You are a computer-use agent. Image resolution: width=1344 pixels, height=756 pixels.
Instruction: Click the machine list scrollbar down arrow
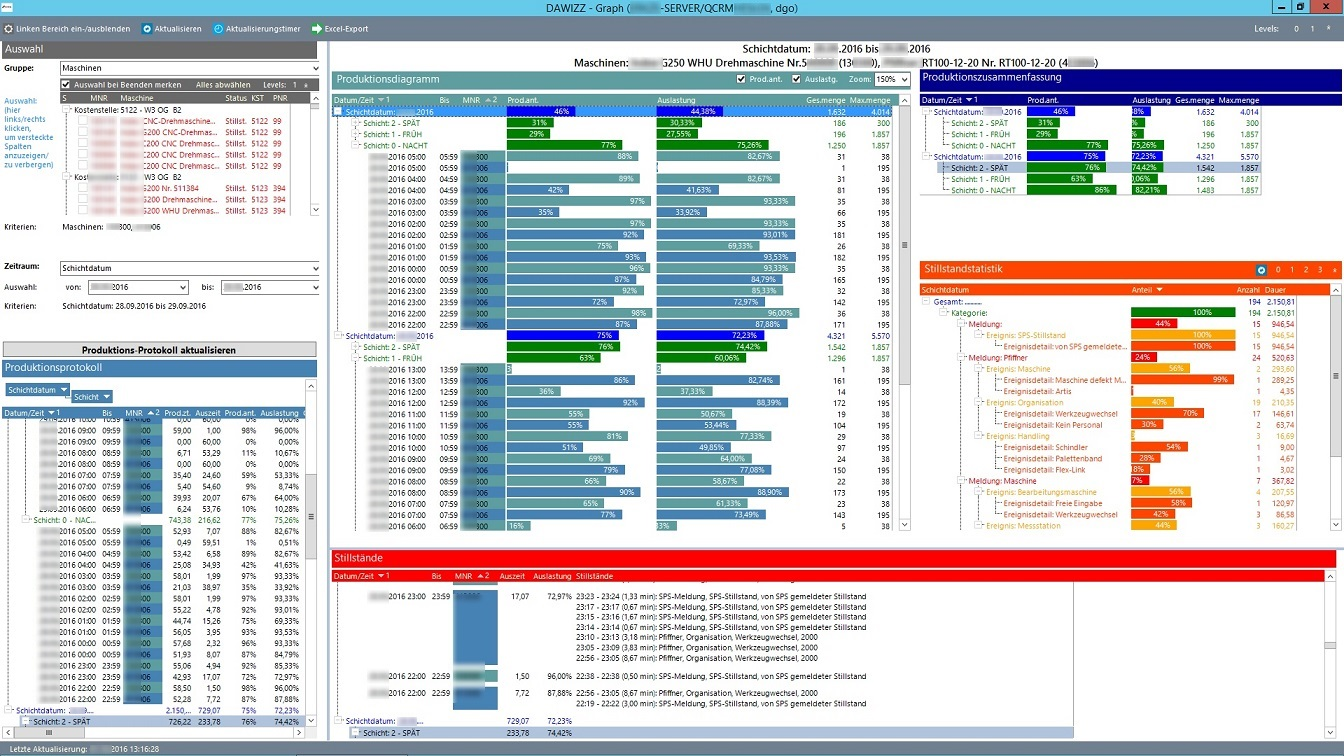pyautogui.click(x=315, y=211)
